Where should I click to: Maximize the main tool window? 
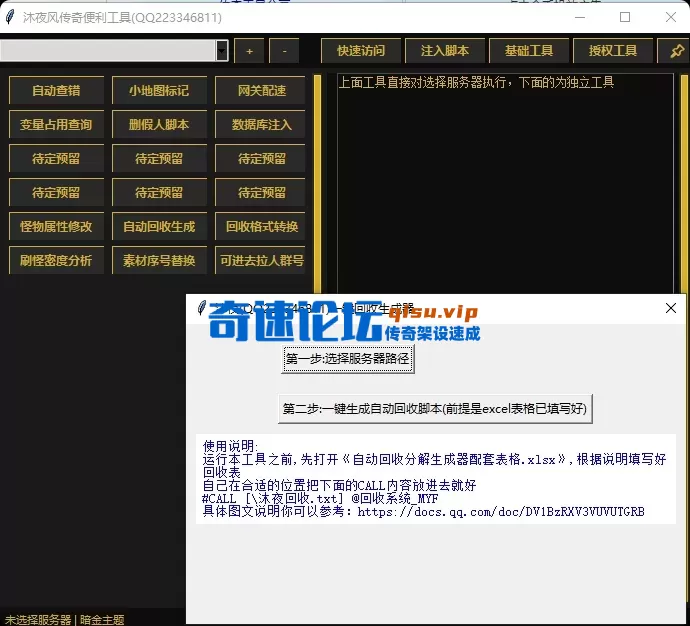[625, 17]
